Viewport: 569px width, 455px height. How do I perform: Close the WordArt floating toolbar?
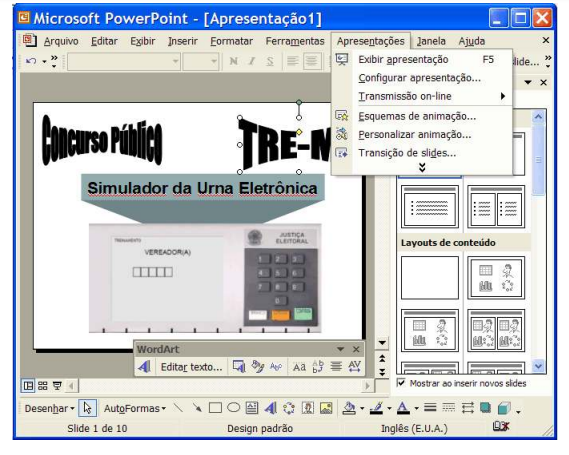pyautogui.click(x=356, y=349)
